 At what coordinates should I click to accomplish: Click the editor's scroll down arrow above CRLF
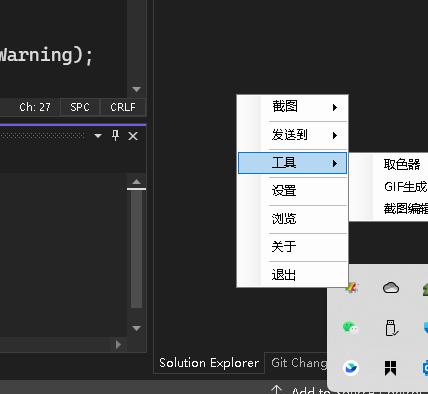coord(136,89)
